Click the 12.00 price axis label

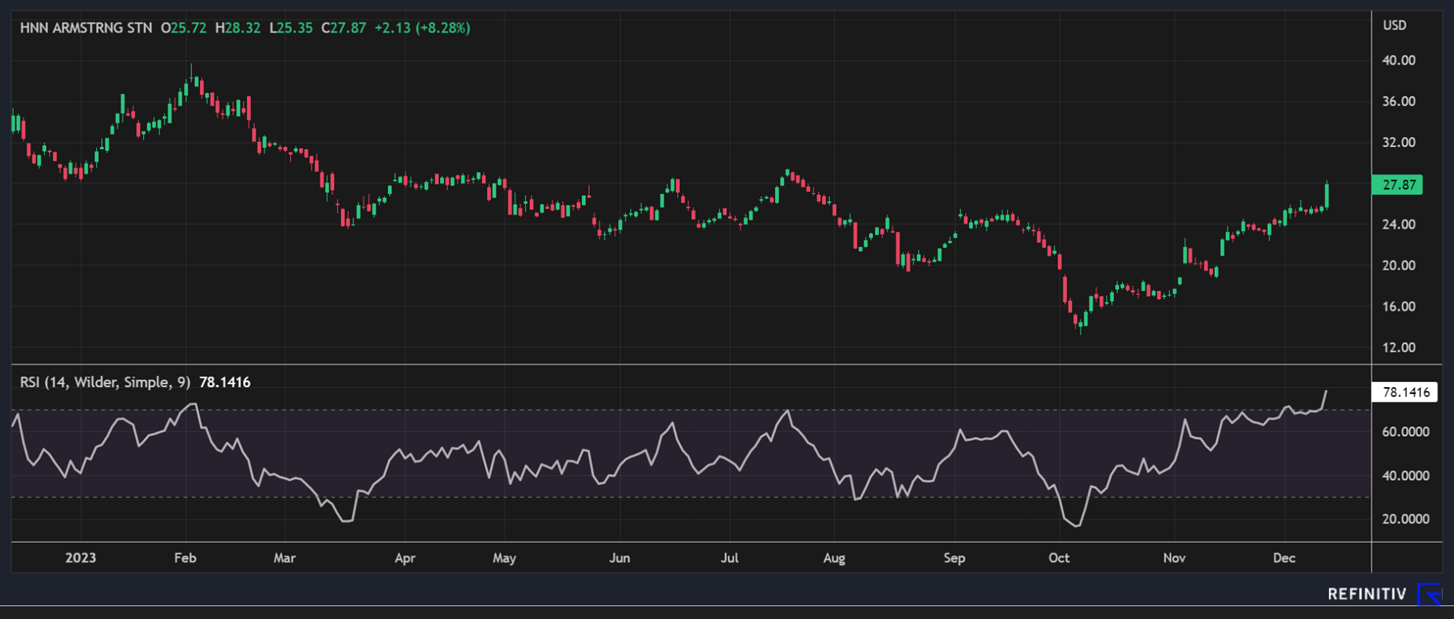coord(1398,347)
